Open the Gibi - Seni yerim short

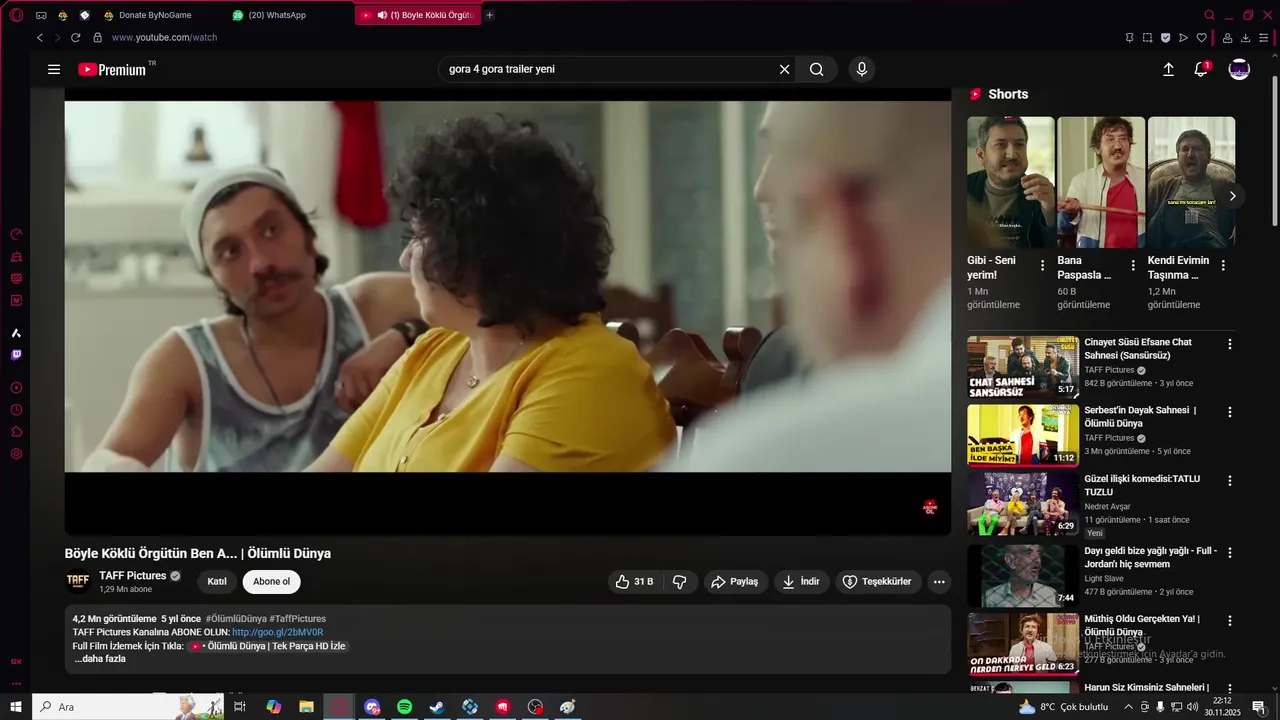pos(1010,182)
